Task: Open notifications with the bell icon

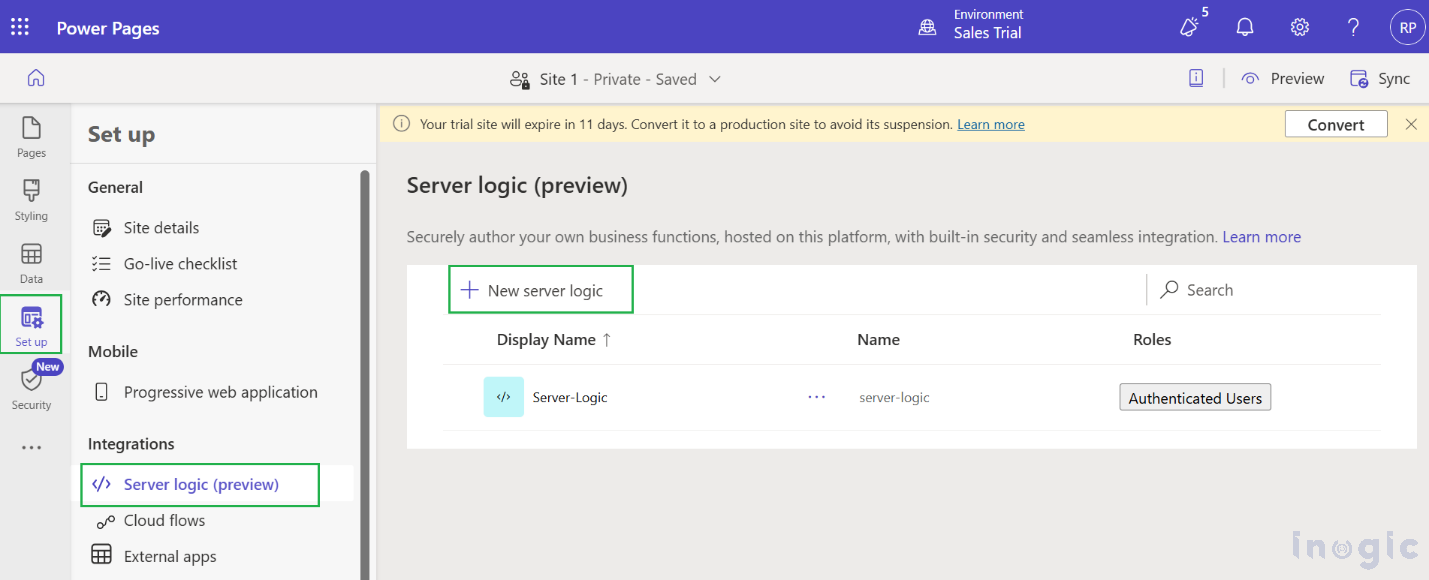Action: point(1245,27)
